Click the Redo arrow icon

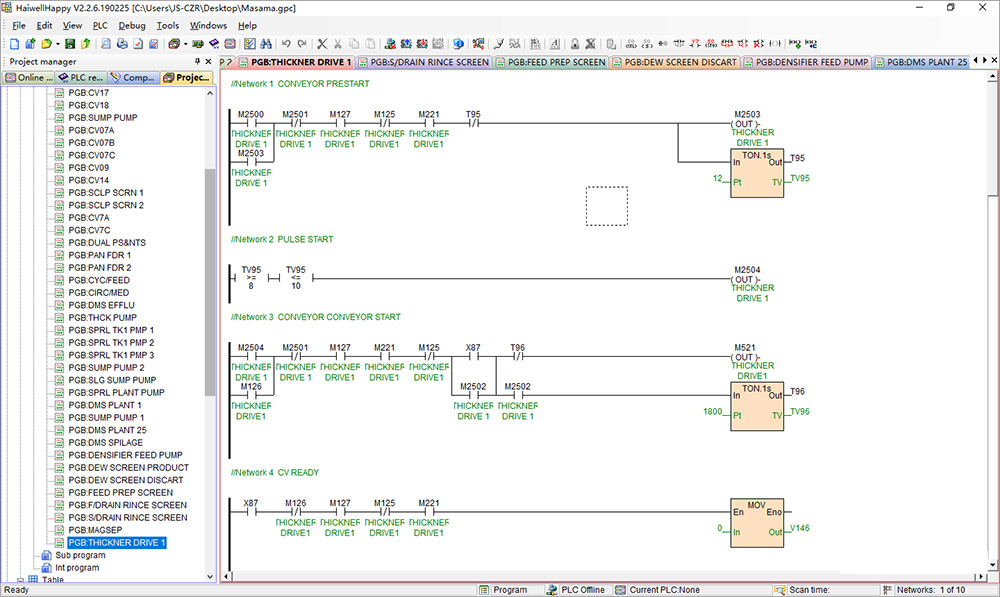tap(302, 43)
